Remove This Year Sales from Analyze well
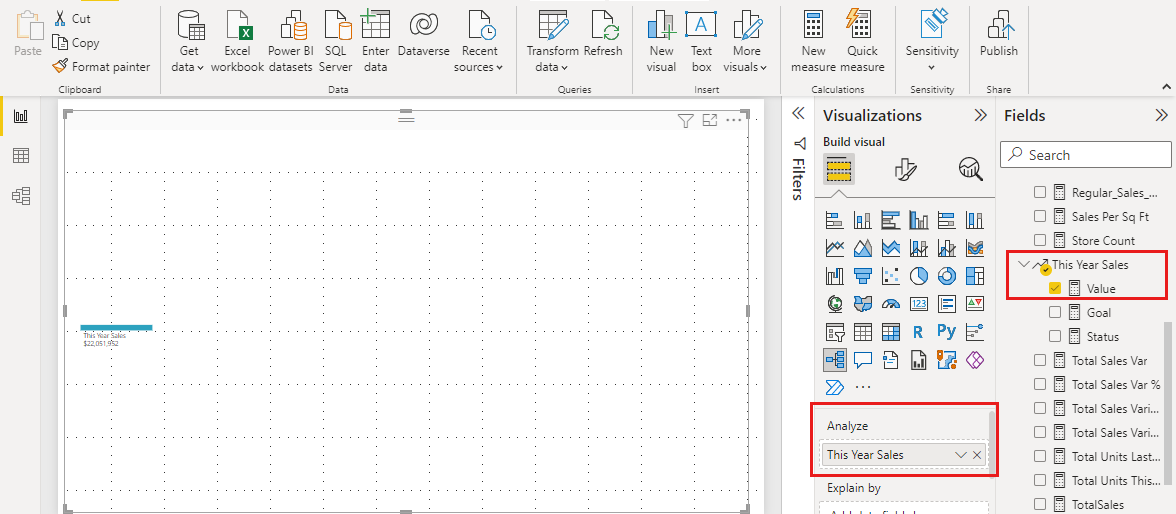 (x=976, y=455)
